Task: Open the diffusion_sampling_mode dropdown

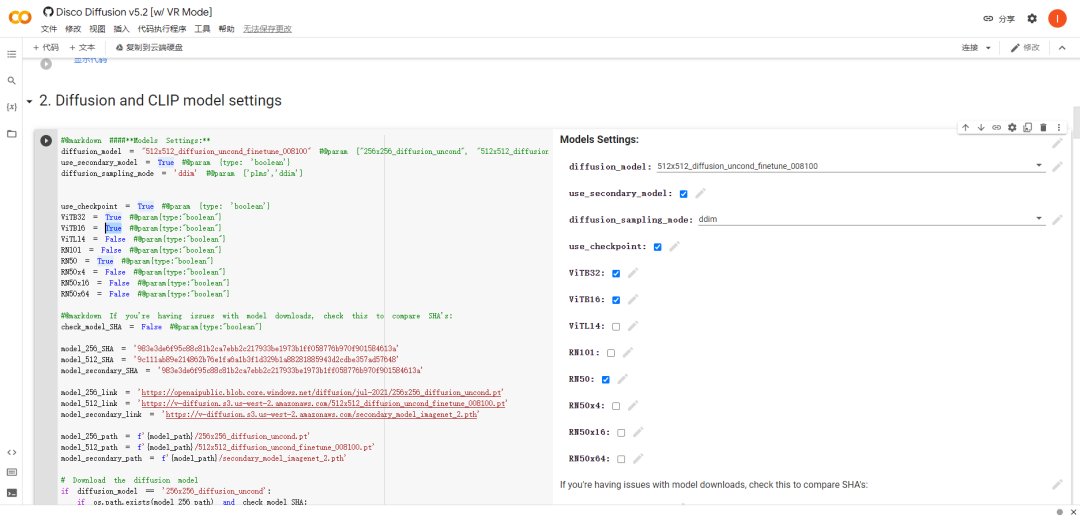Action: [x=871, y=219]
